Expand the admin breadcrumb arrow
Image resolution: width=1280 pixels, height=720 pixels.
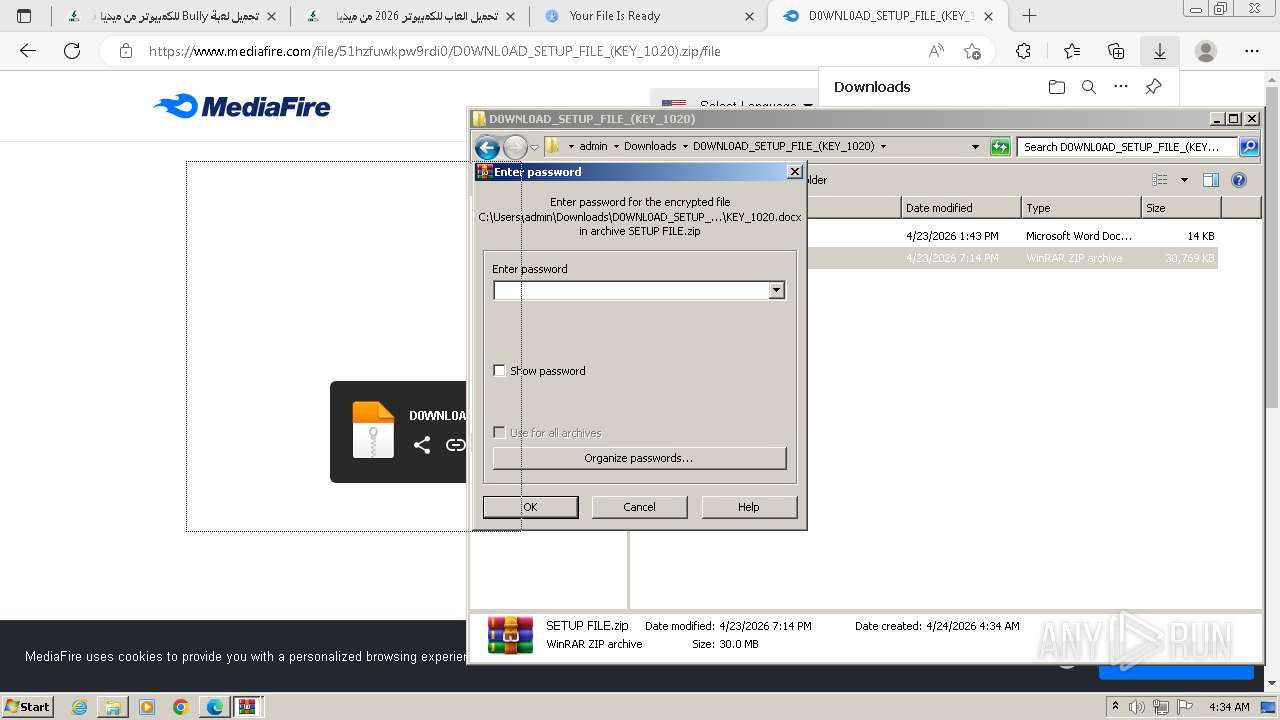click(615, 147)
